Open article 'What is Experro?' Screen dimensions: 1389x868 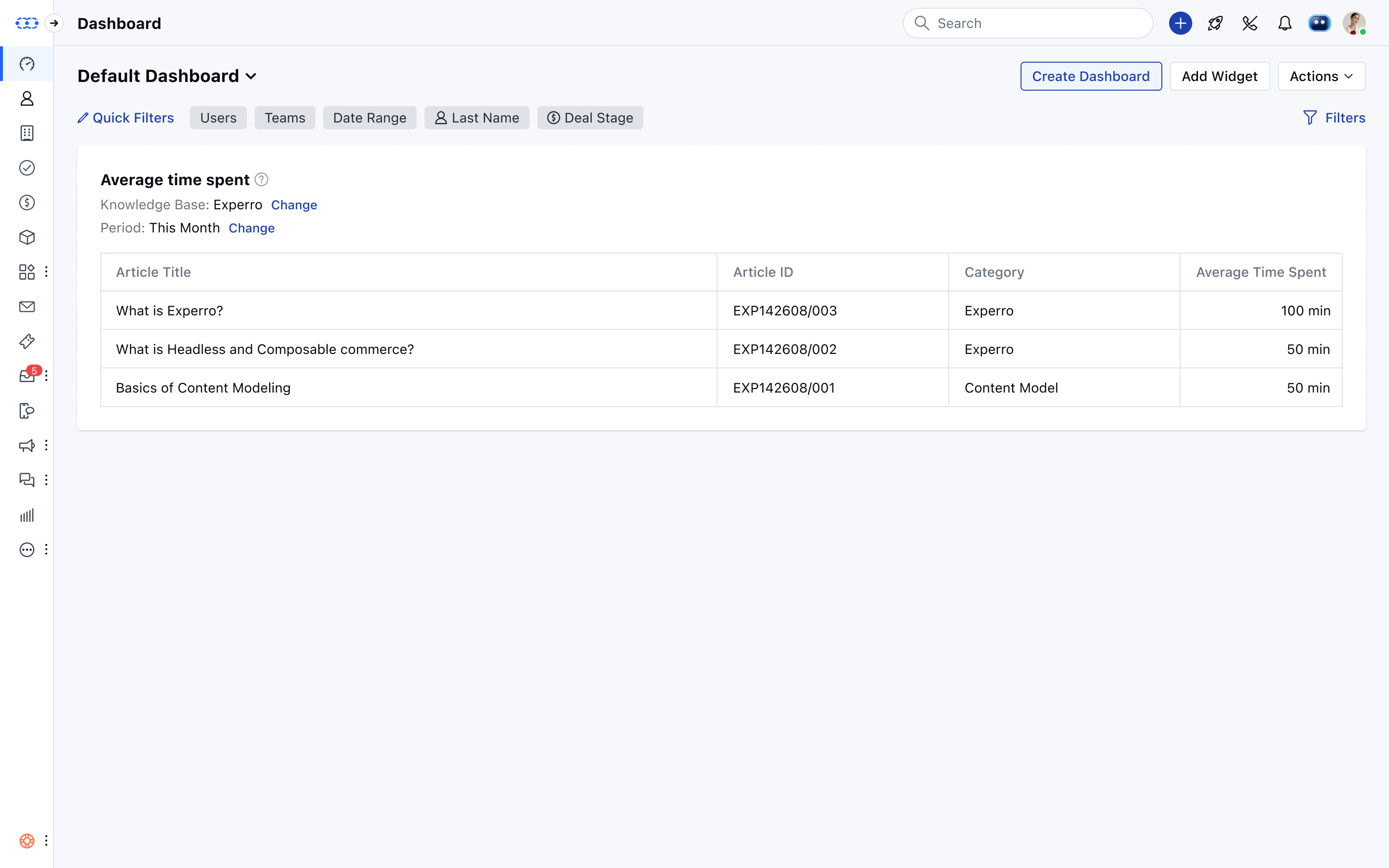pyautogui.click(x=169, y=311)
